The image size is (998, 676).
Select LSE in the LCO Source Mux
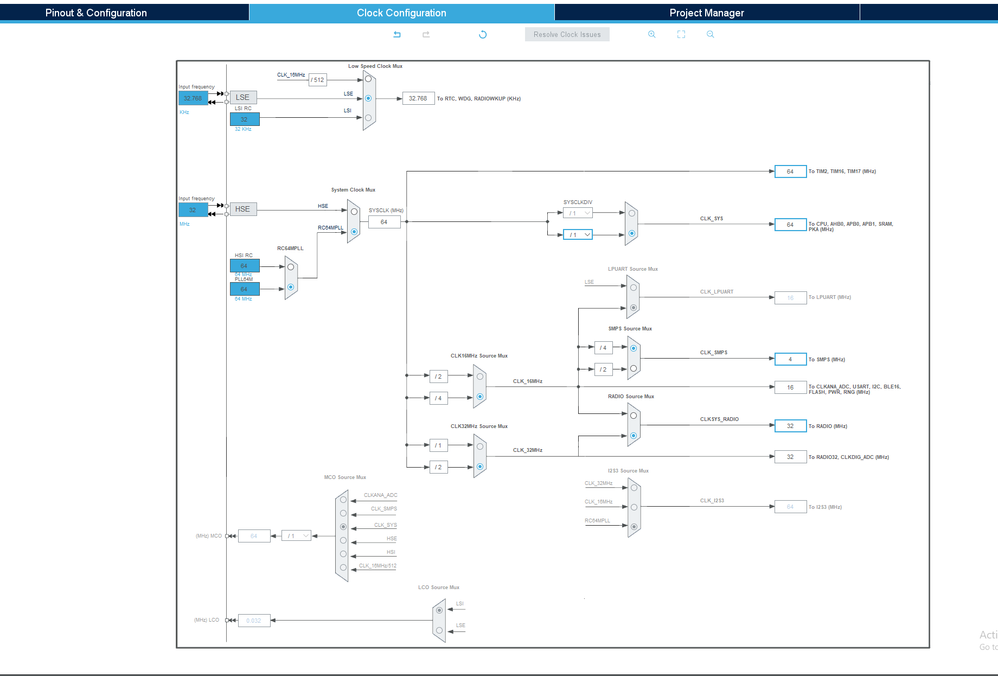pyautogui.click(x=439, y=631)
